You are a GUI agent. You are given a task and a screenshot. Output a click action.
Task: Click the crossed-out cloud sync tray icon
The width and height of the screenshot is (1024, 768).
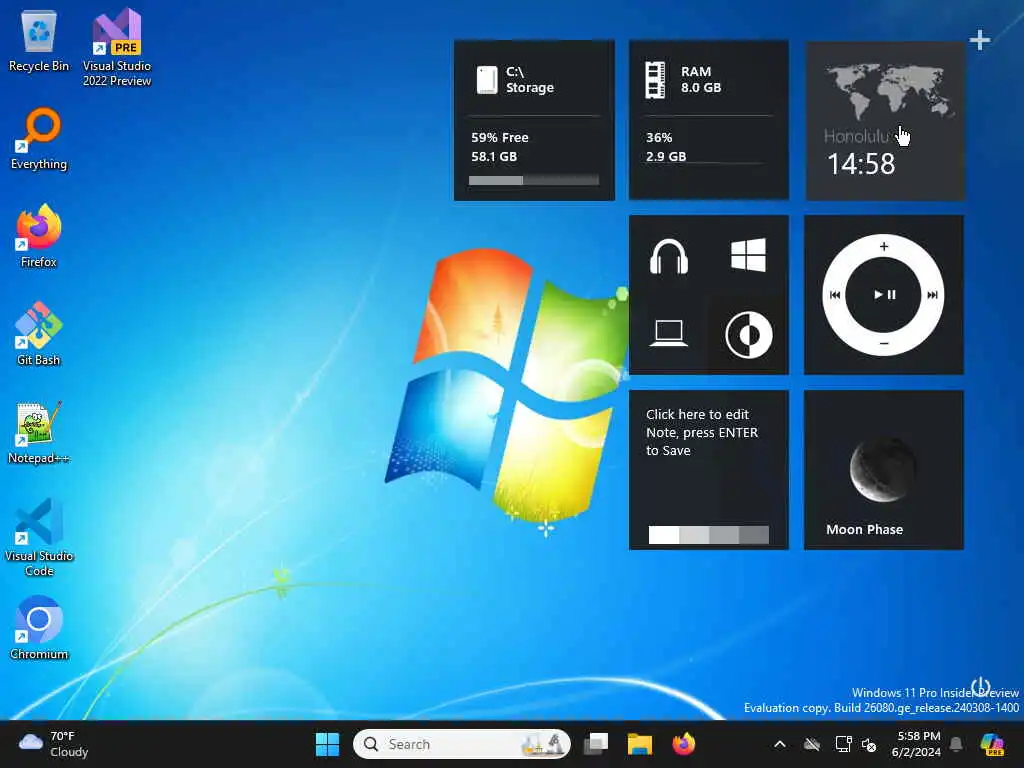[811, 744]
